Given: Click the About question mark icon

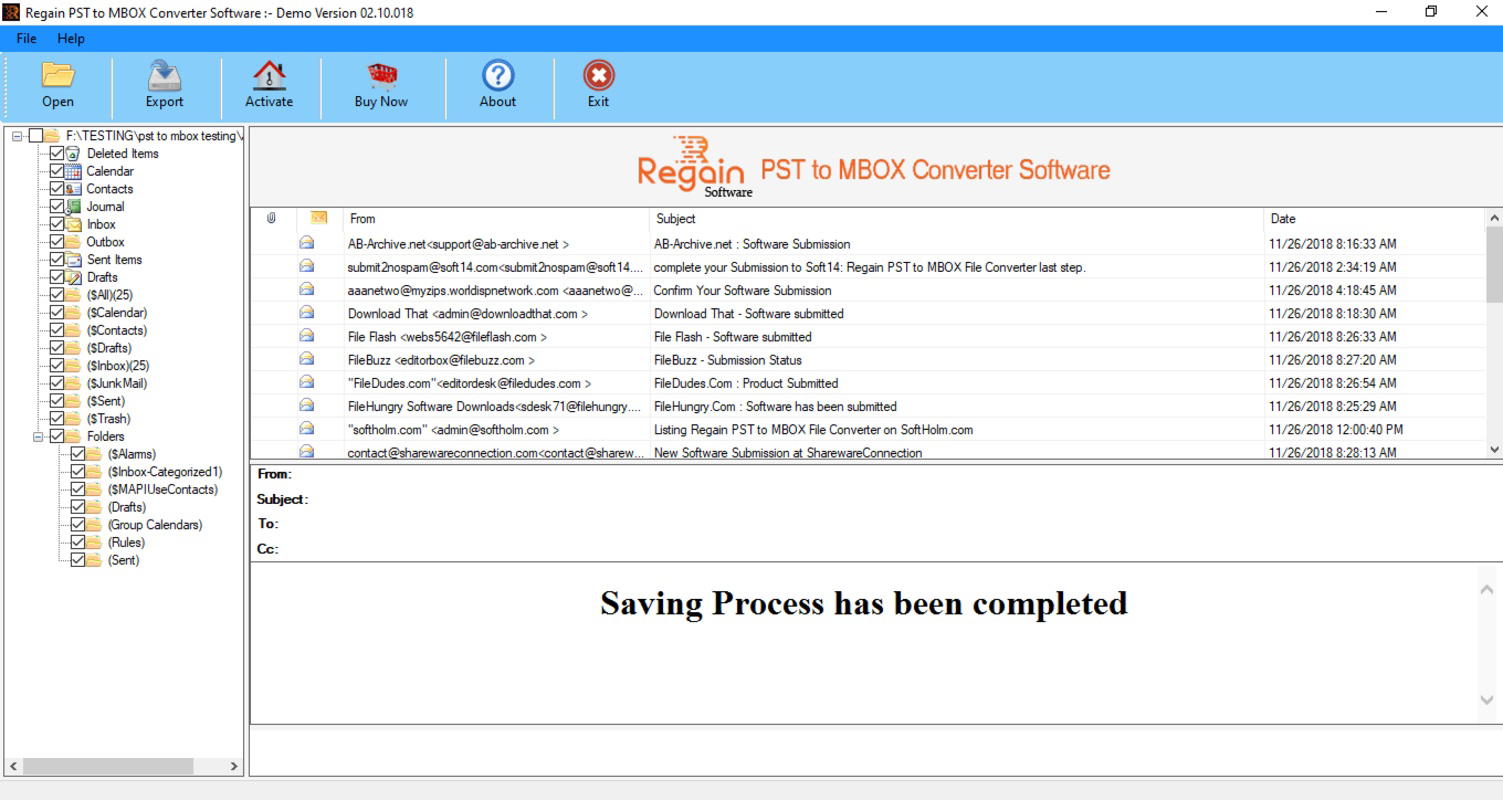Looking at the screenshot, I should click(498, 75).
